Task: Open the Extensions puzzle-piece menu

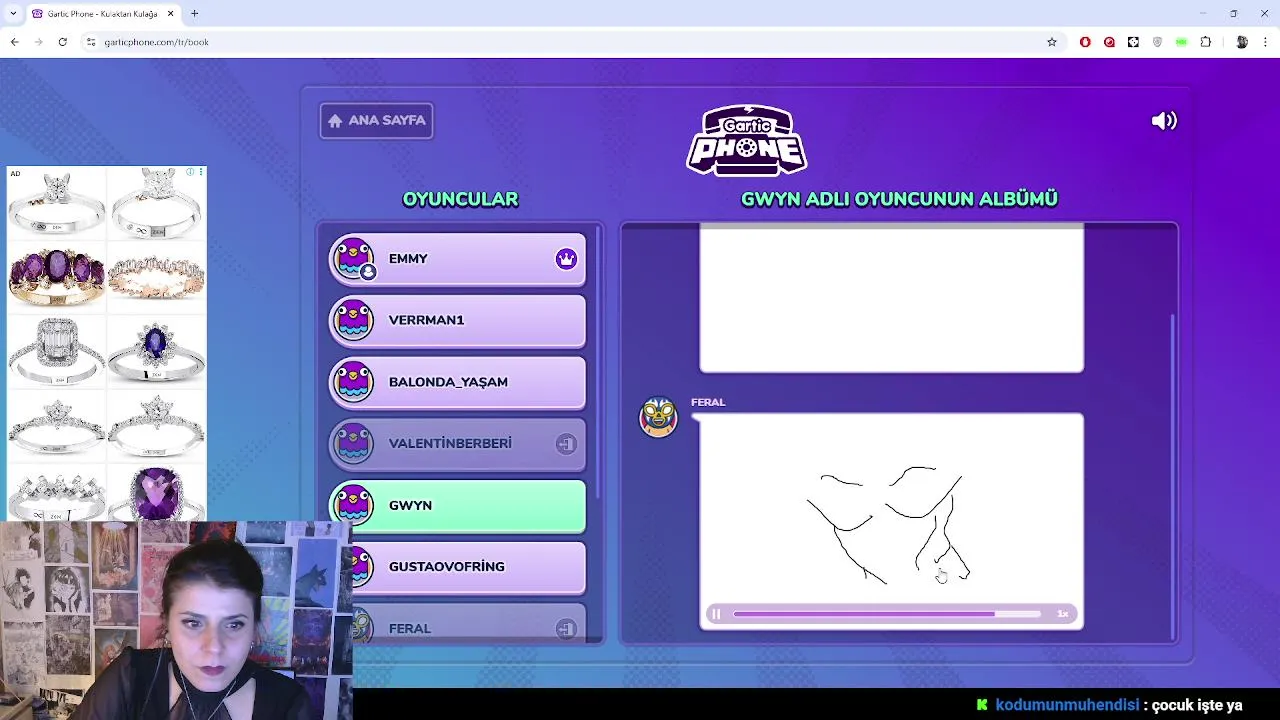Action: (x=1206, y=42)
